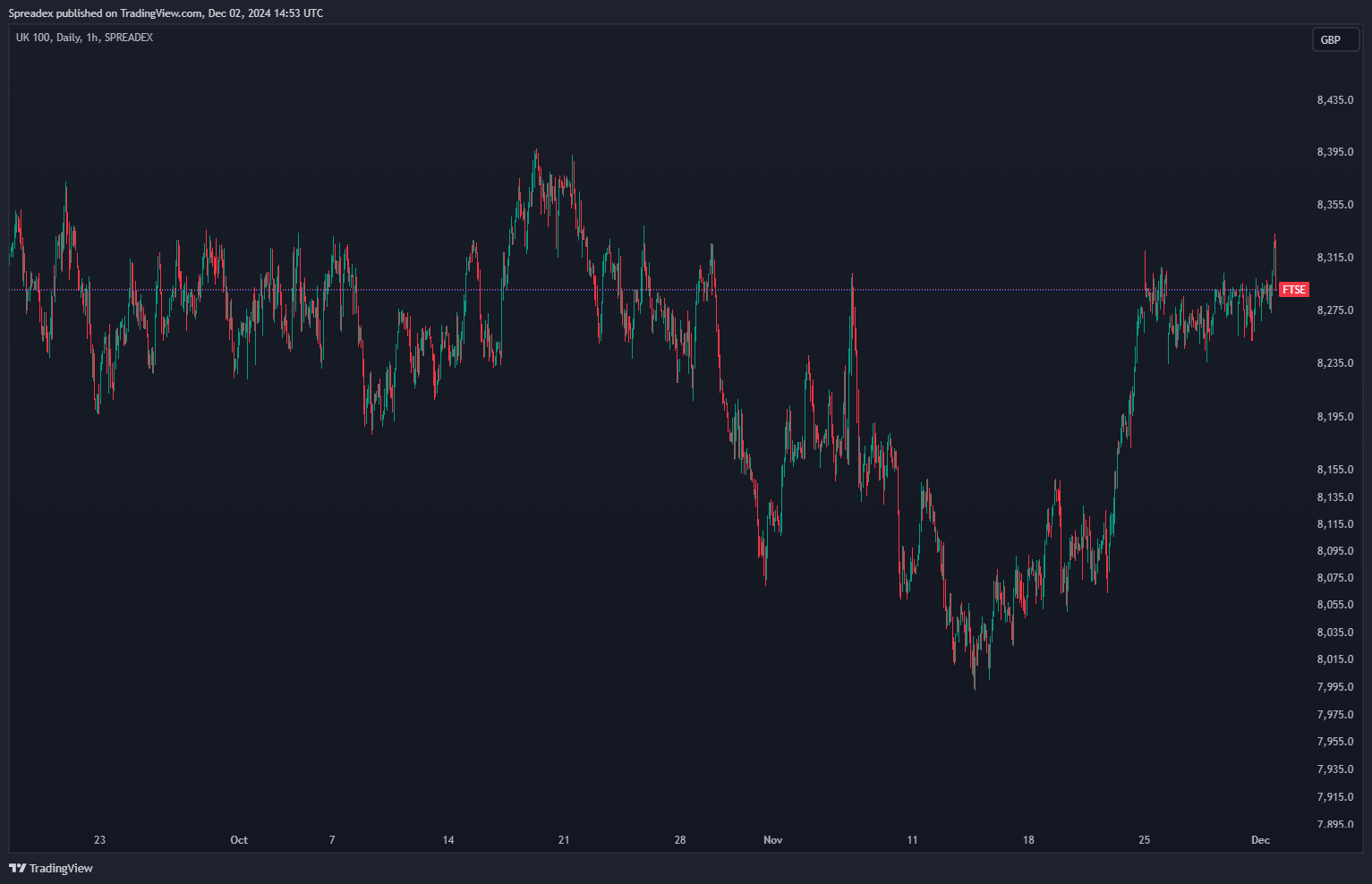Select price level 8,435.0 on axis
1372x884 pixels.
[1335, 100]
